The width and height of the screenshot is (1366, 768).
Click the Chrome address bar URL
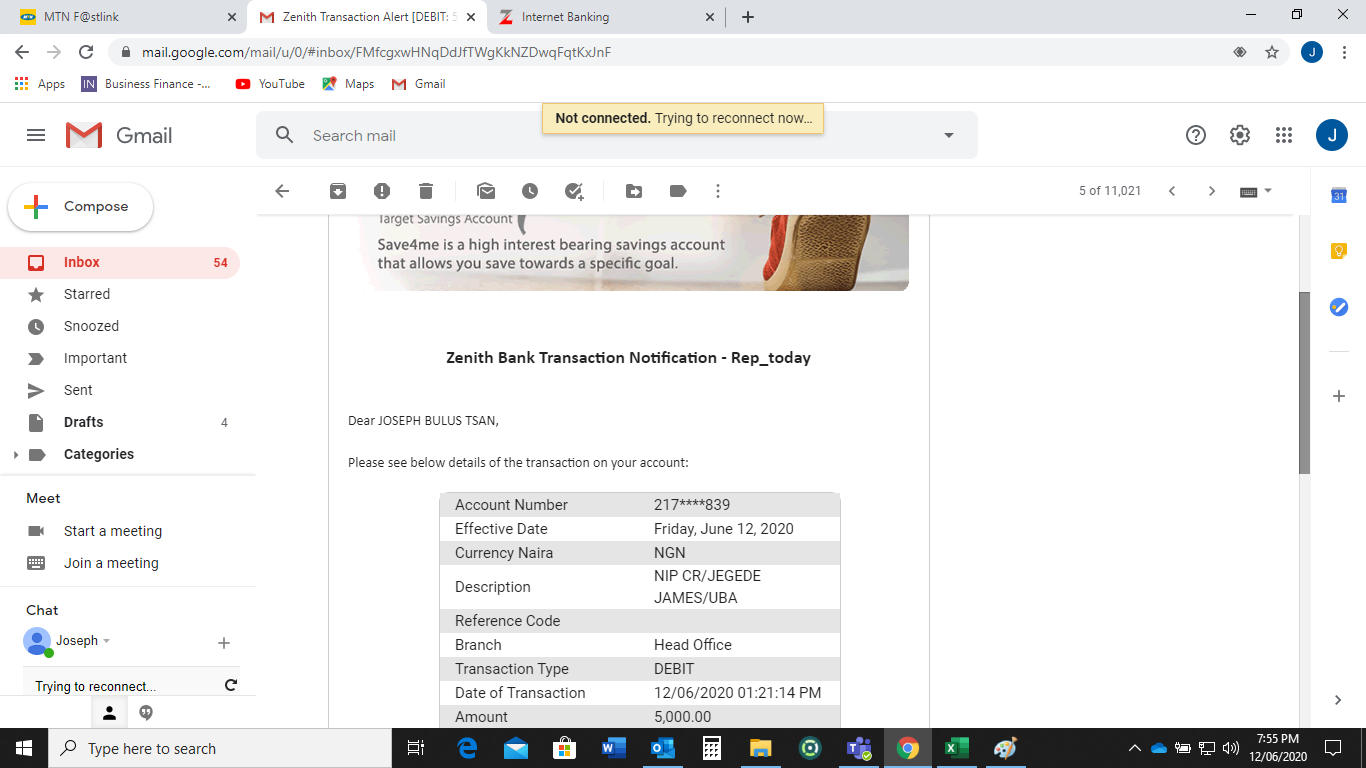pyautogui.click(x=376, y=52)
